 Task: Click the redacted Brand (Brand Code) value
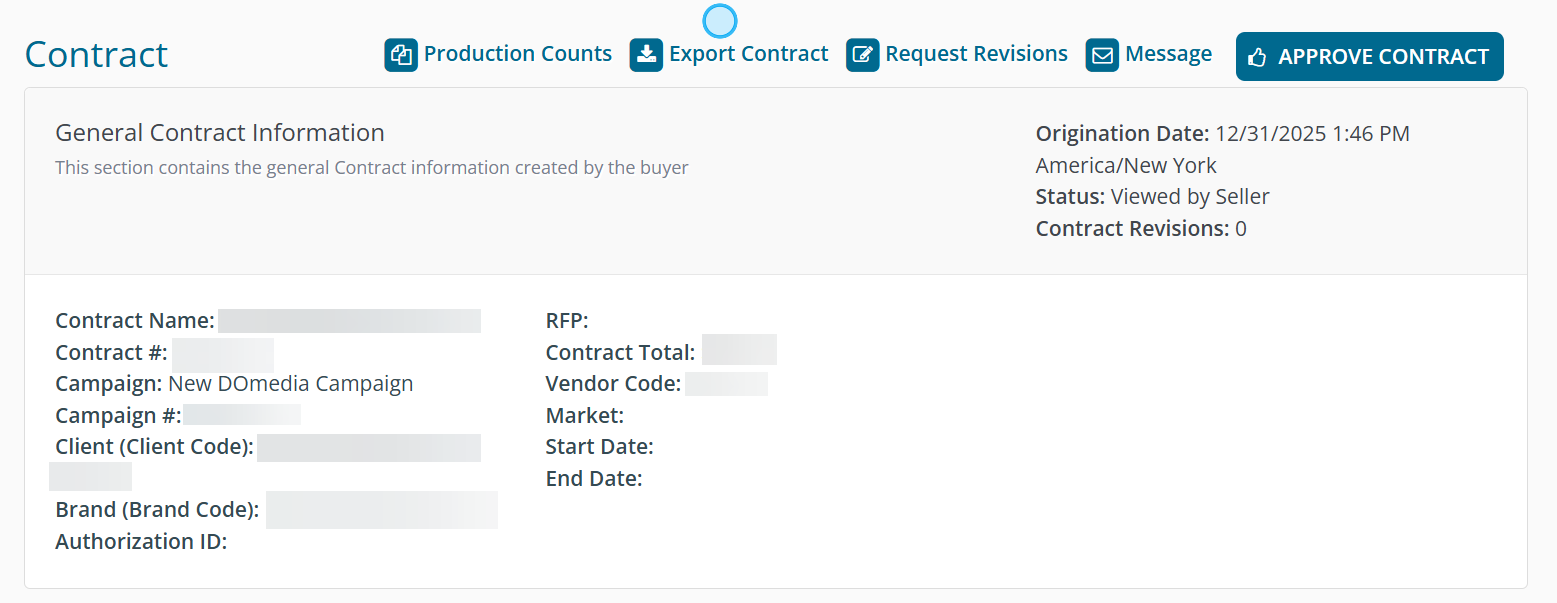[381, 510]
